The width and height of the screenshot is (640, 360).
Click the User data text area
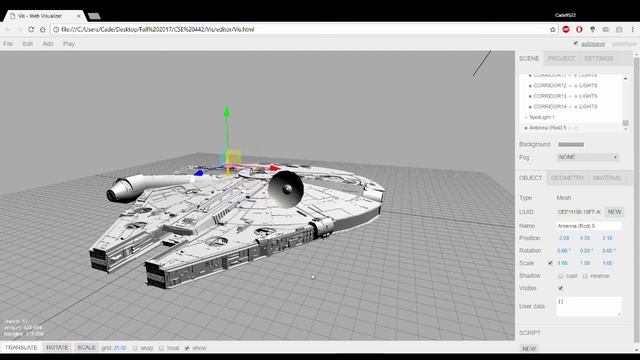point(589,306)
